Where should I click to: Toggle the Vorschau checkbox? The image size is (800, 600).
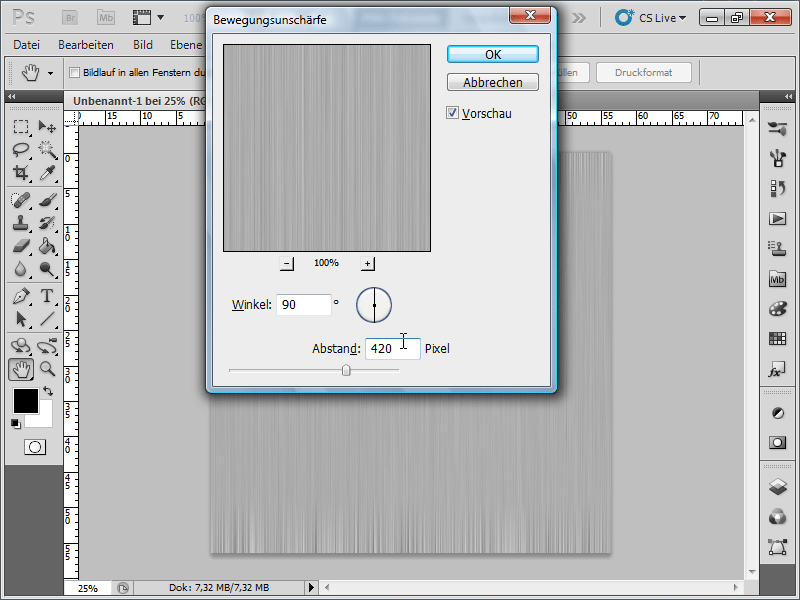(x=452, y=113)
